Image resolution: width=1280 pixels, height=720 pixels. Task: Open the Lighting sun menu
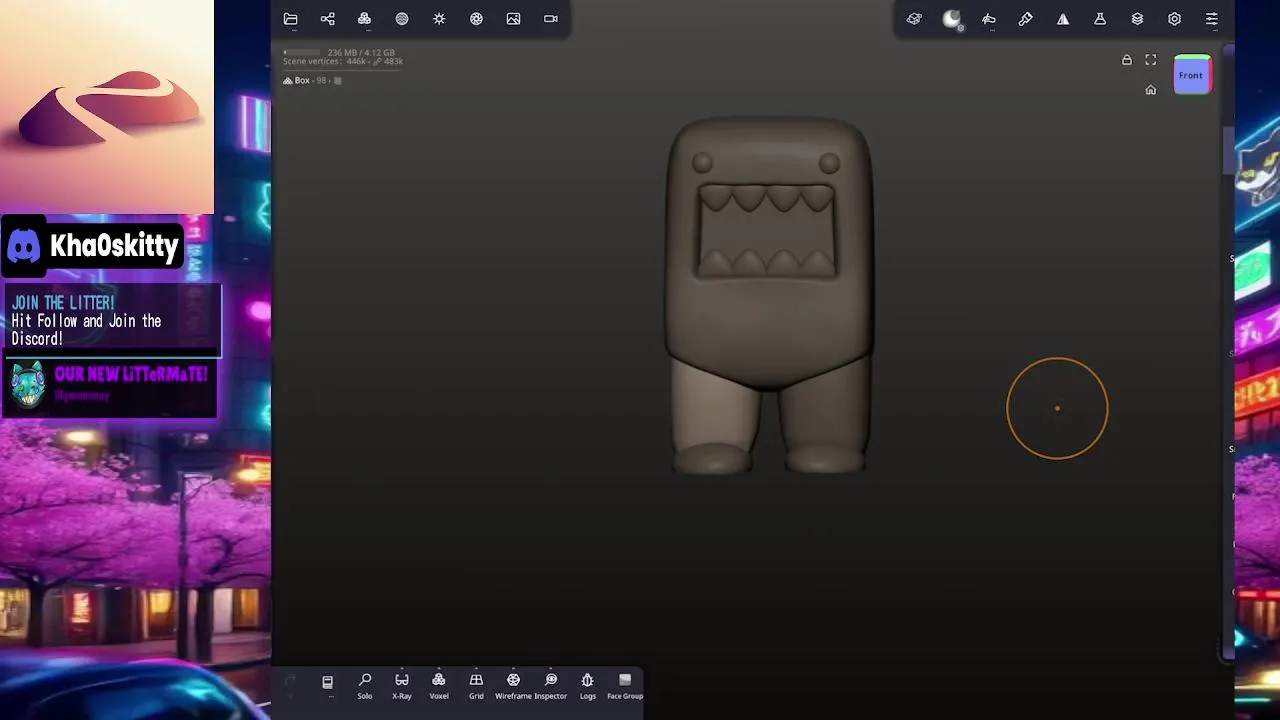439,19
